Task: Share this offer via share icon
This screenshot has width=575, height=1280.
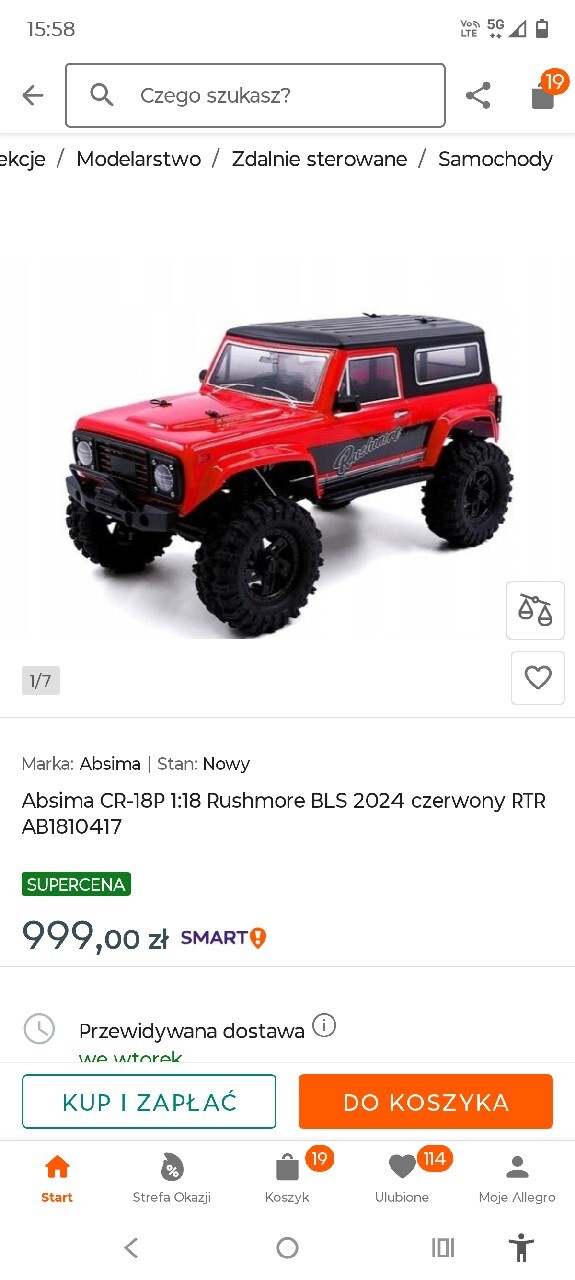Action: pyautogui.click(x=478, y=95)
